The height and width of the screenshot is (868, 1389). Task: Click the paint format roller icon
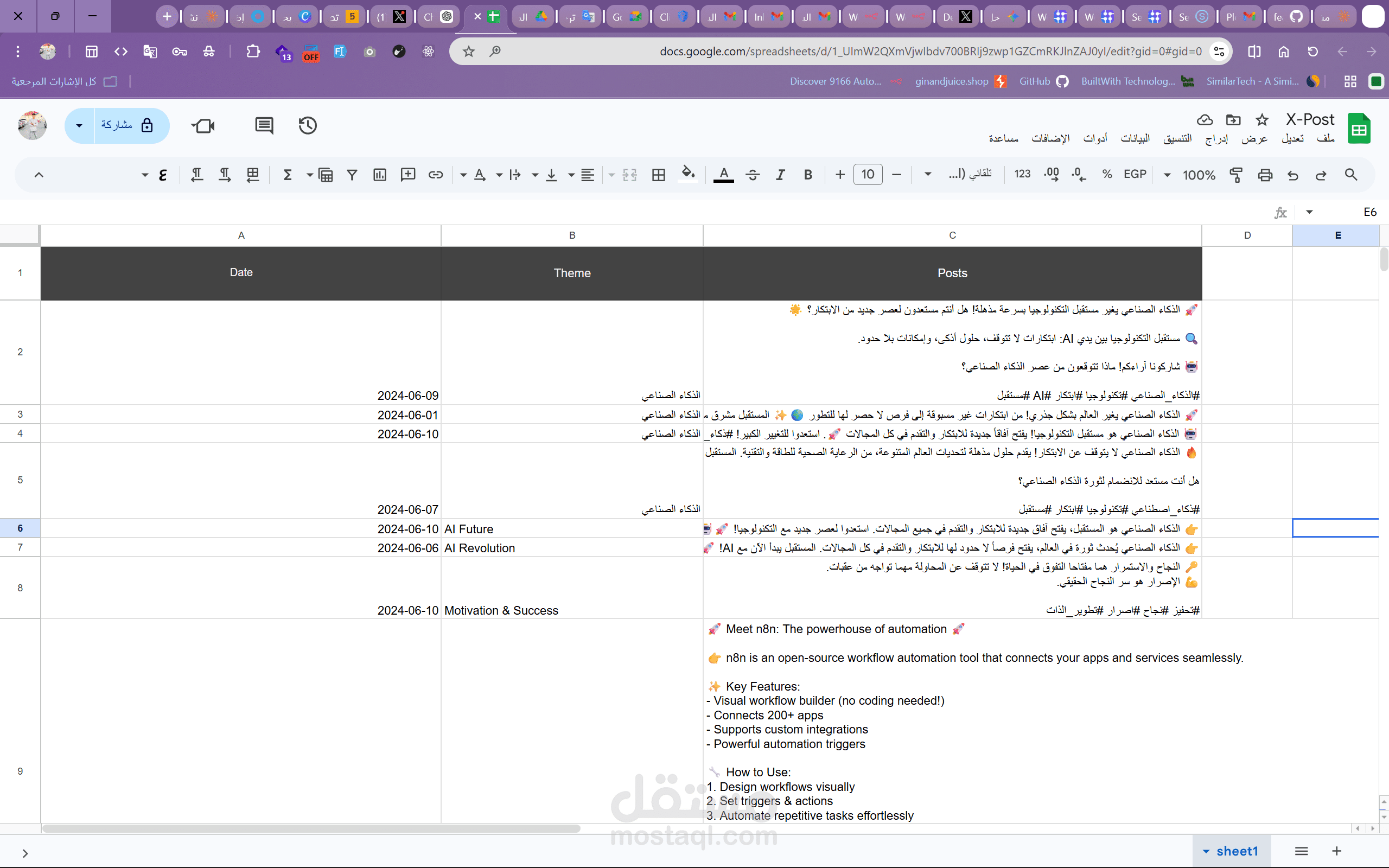click(1237, 175)
